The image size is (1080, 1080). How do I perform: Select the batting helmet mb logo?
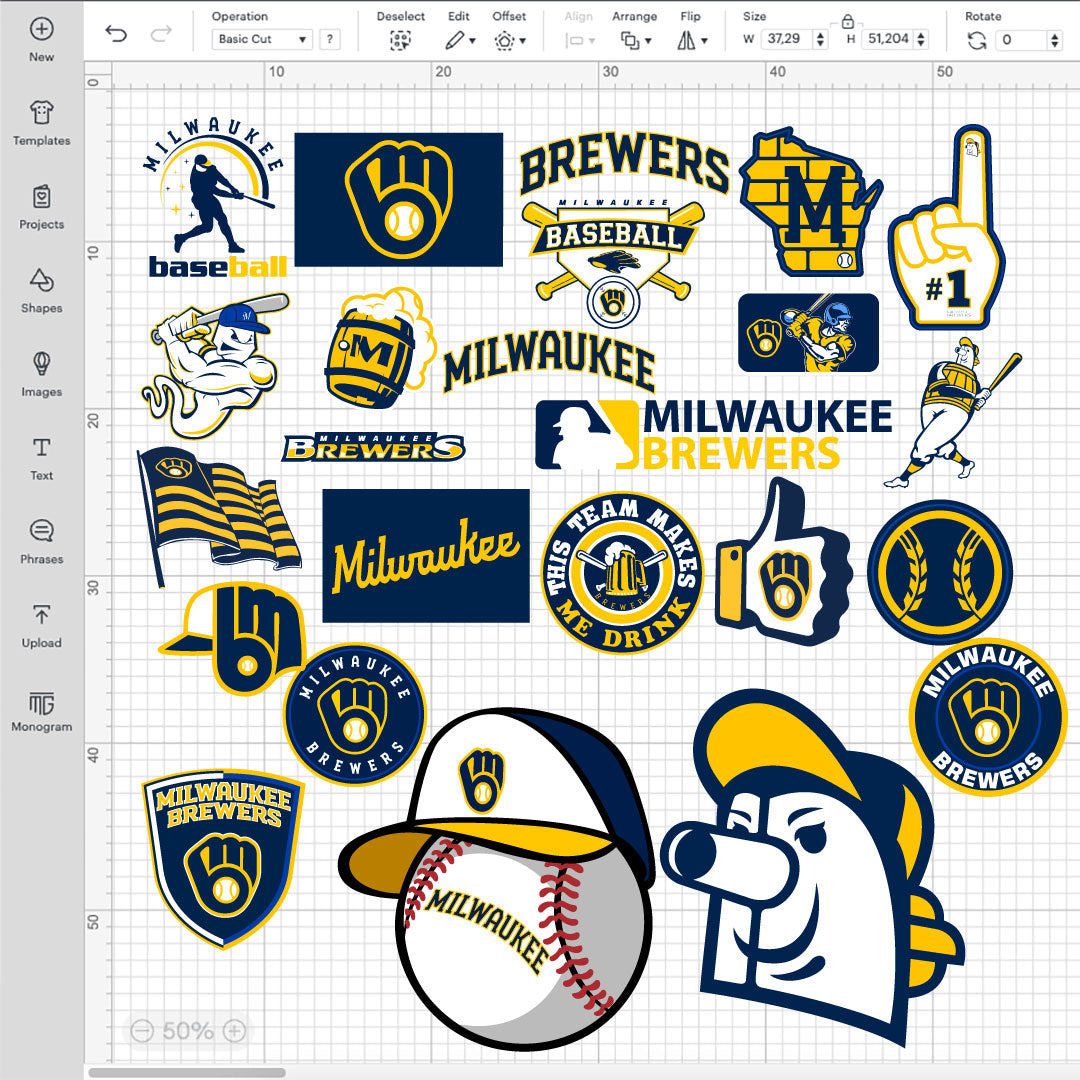(233, 638)
